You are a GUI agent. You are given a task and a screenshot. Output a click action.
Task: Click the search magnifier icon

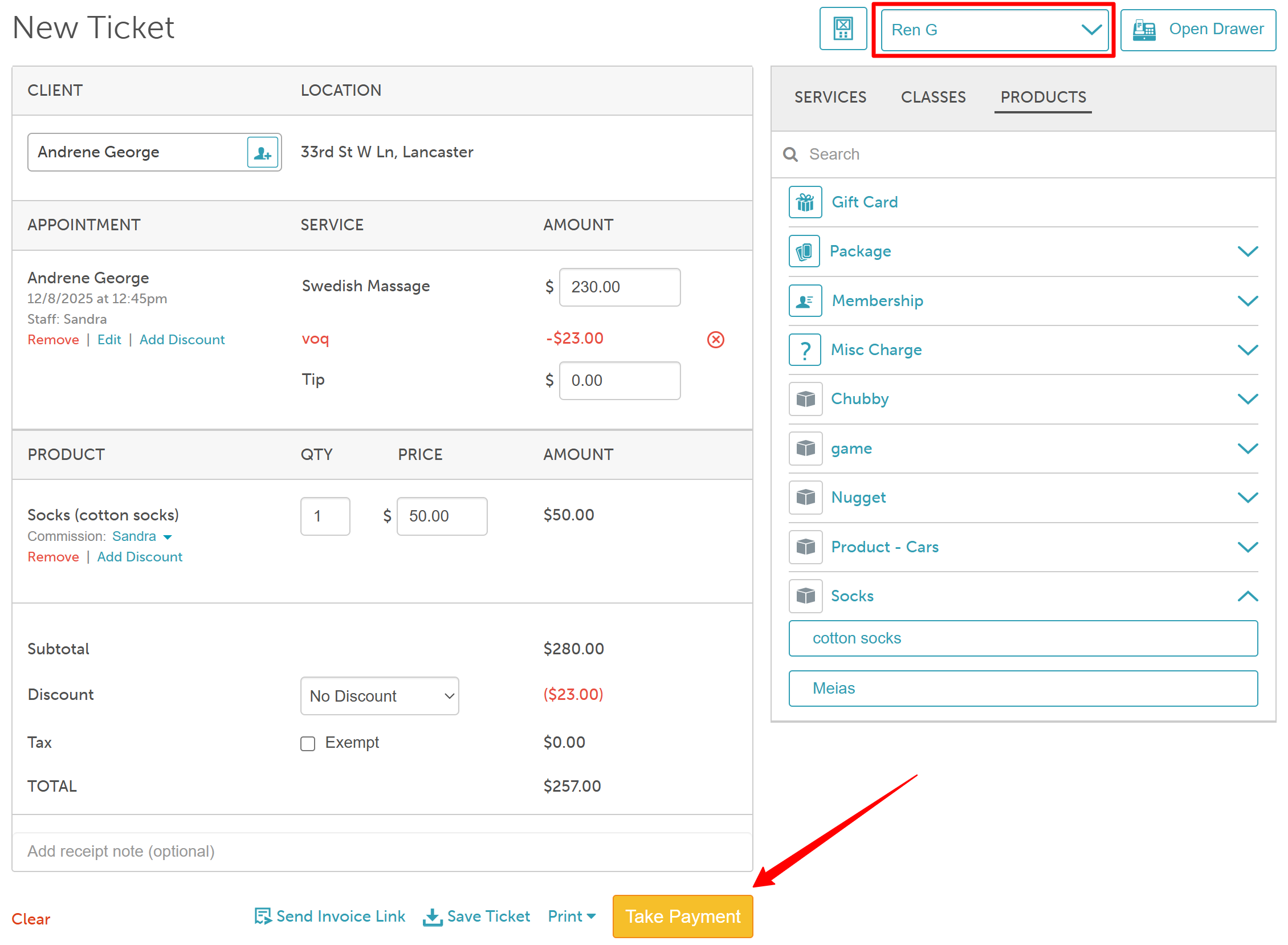[790, 154]
